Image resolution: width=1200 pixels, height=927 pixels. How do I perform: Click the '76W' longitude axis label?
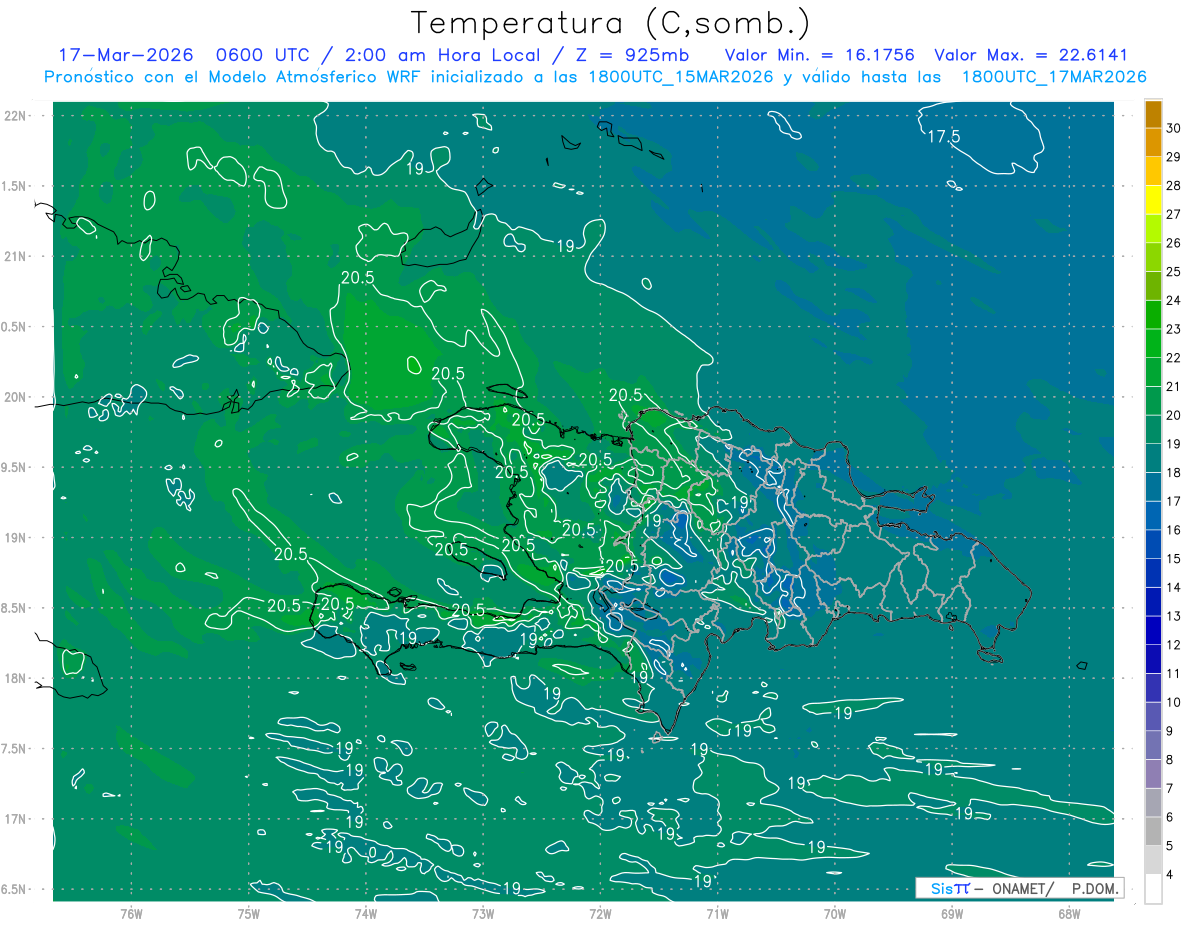131,913
